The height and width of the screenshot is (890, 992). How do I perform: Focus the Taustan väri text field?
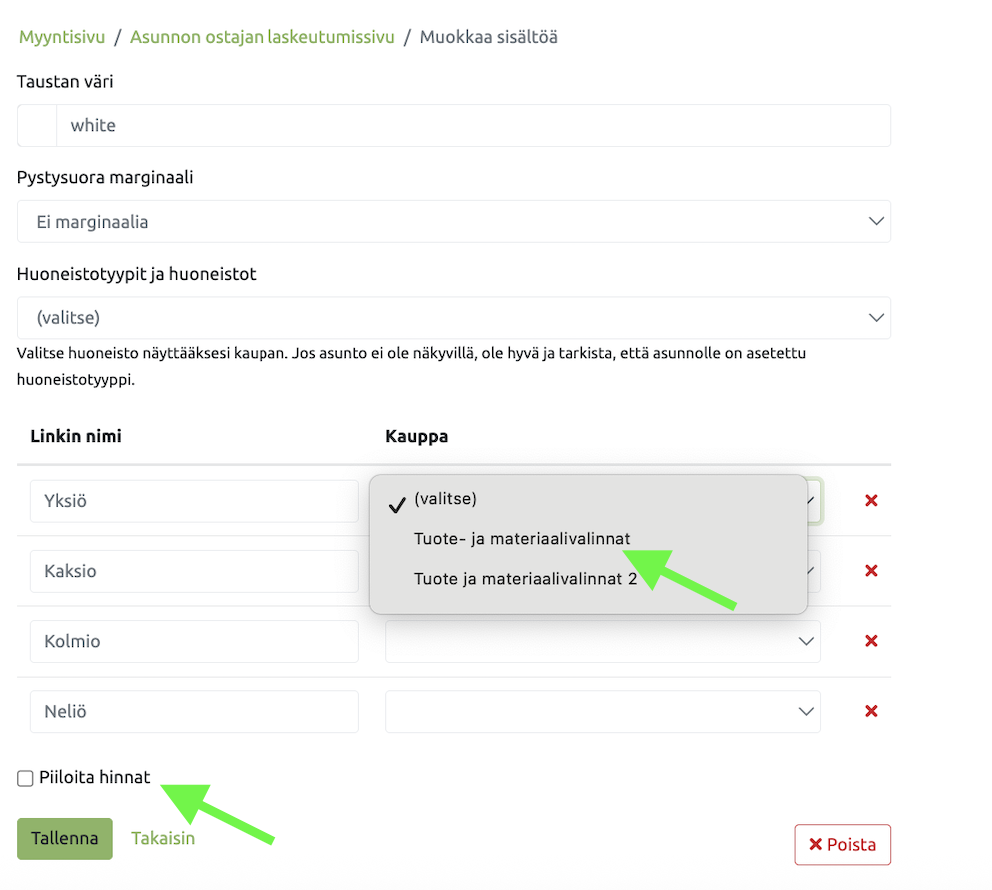click(x=472, y=126)
